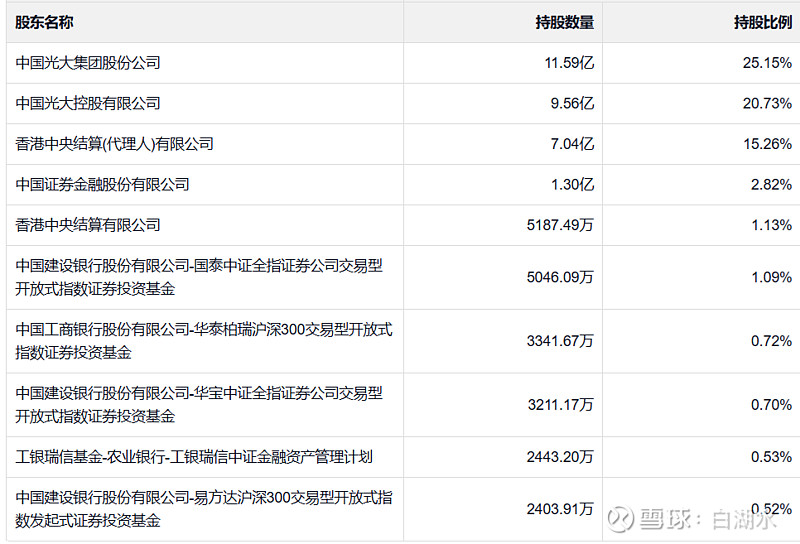Select the 7.04亿 holding value

[x=572, y=144]
